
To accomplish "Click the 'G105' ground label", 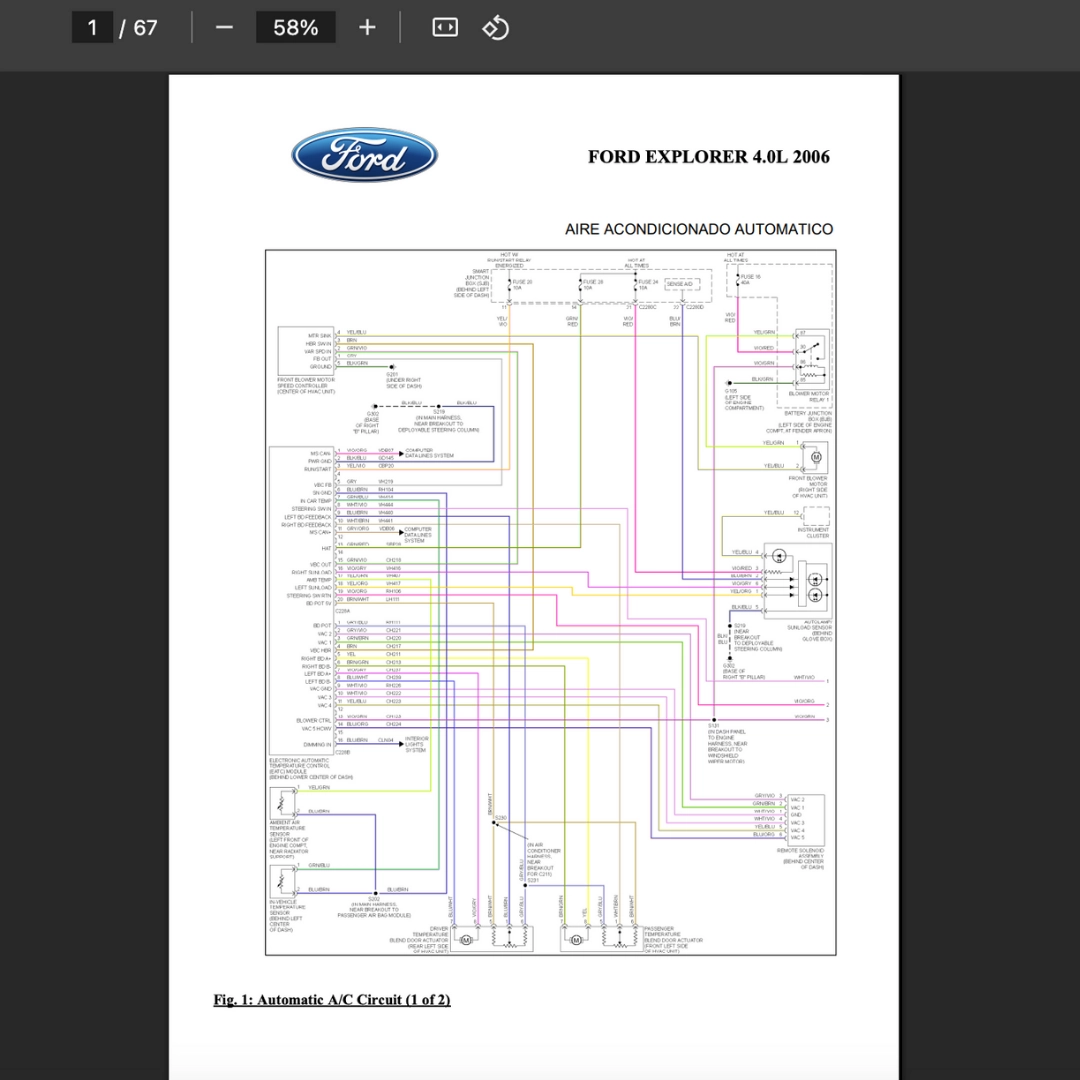I will pos(731,391).
